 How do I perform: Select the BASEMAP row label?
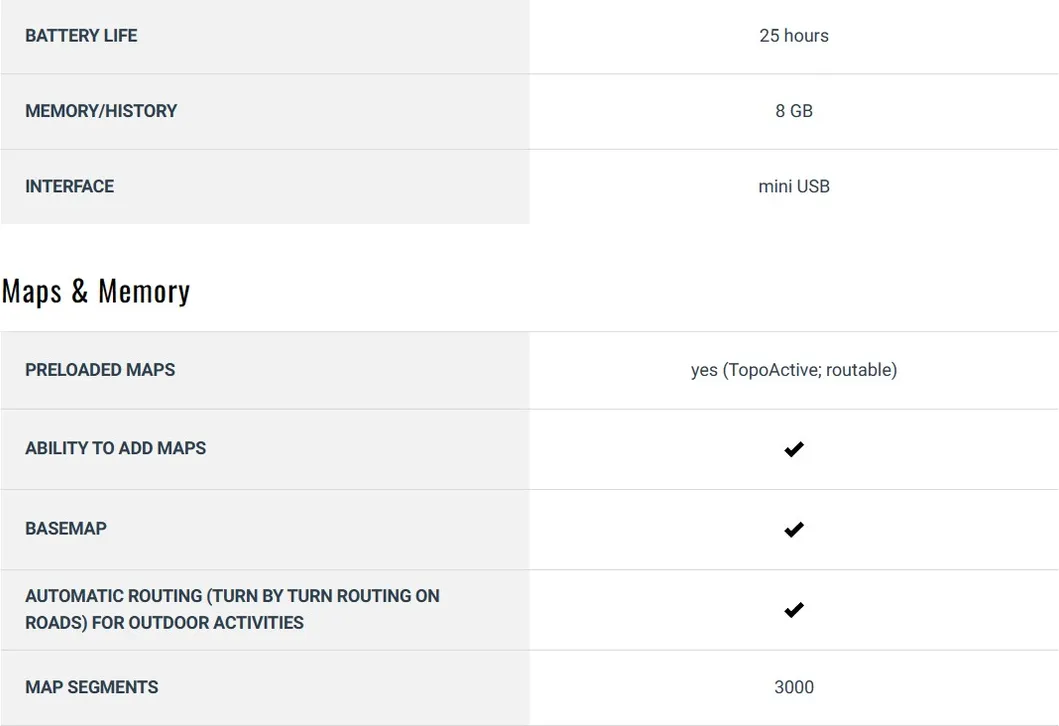tap(66, 528)
